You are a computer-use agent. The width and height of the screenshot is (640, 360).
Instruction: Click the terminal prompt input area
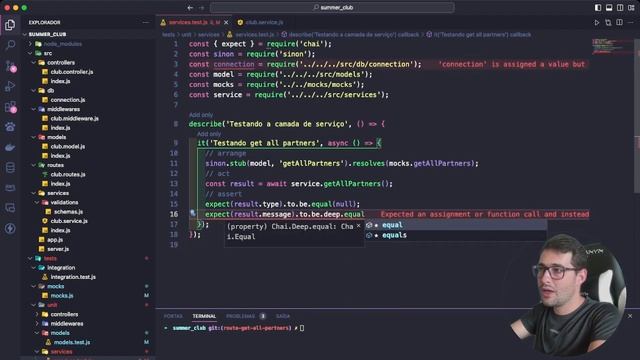tap(302, 328)
